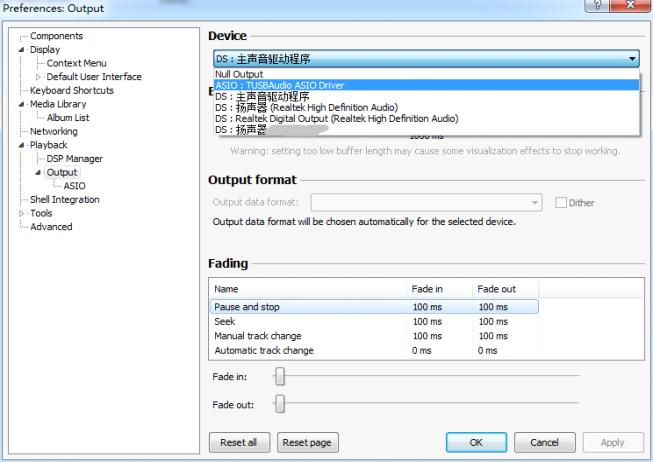
Task: Click the Fade out slider handle
Action: [x=280, y=404]
